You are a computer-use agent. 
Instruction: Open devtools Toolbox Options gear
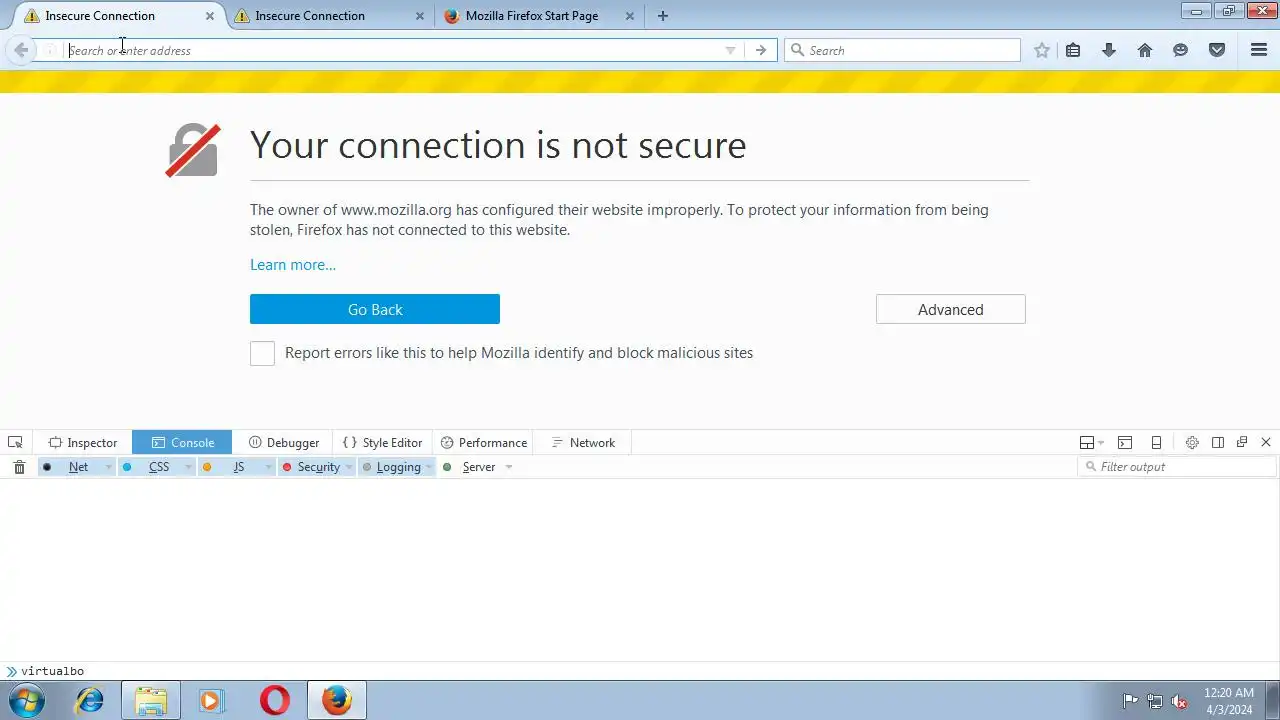pyautogui.click(x=1192, y=442)
